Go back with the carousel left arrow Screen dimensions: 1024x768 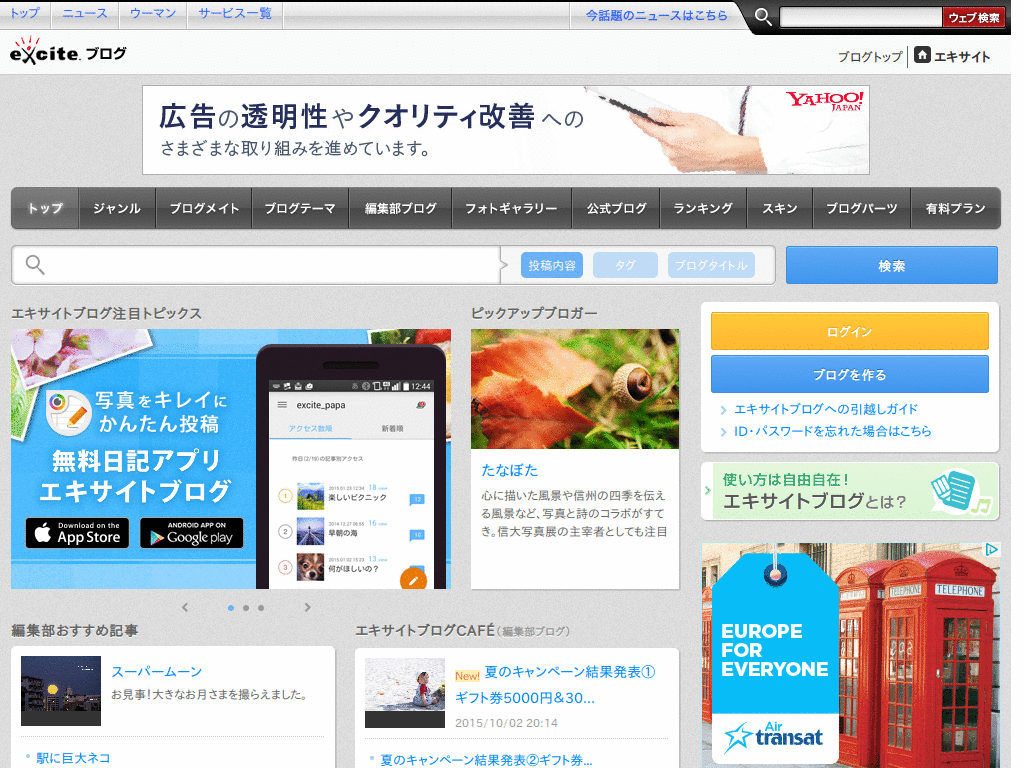pyautogui.click(x=184, y=607)
